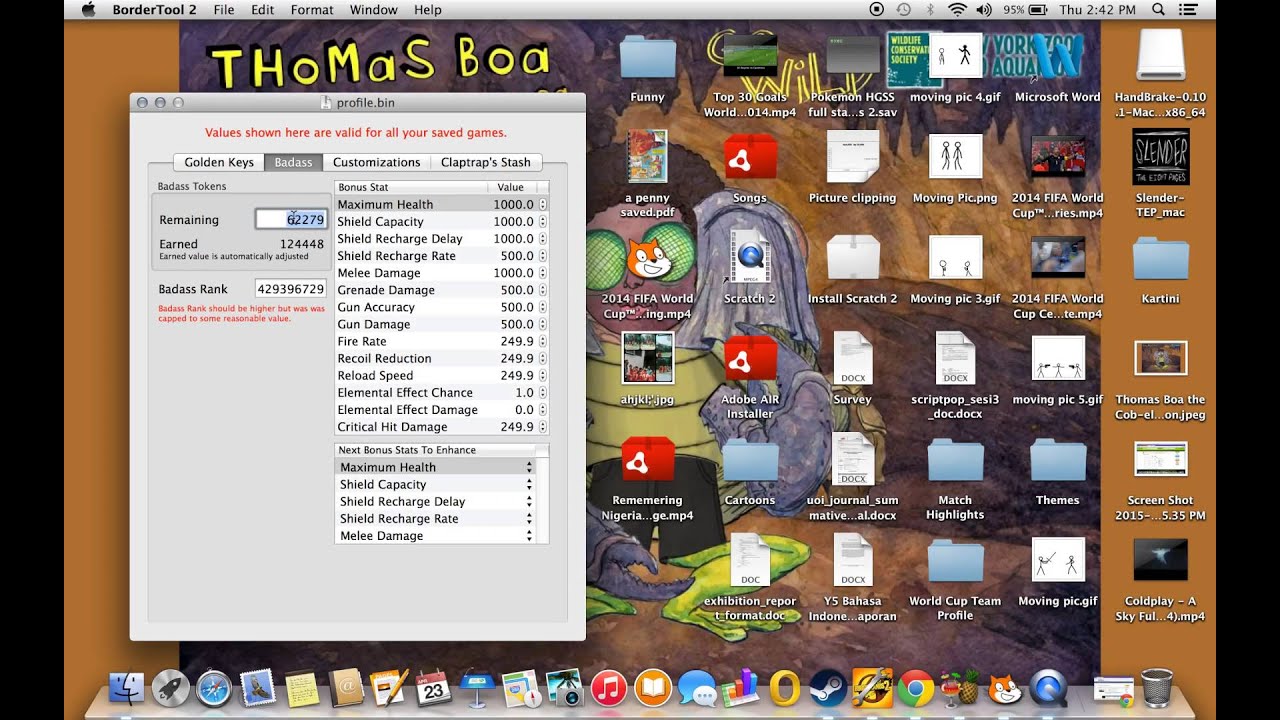Select the Cartoons folder on desktop
Image resolution: width=1280 pixels, height=720 pixels.
(750, 461)
